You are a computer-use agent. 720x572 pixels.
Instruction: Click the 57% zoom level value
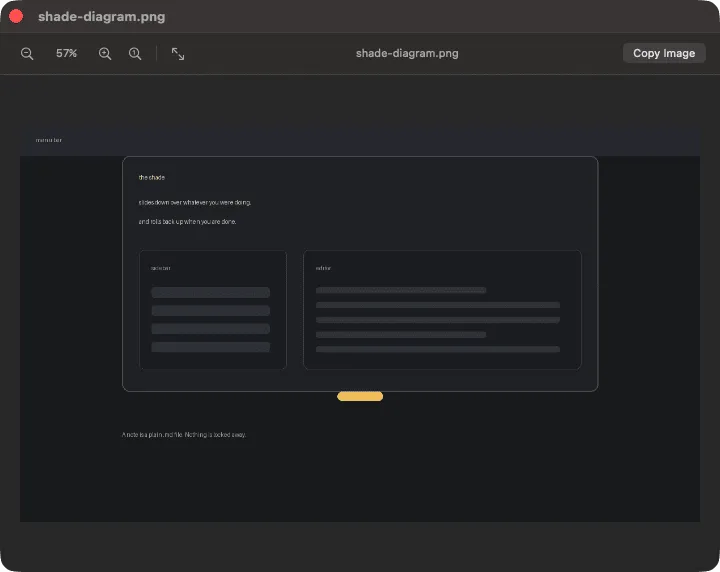click(x=66, y=53)
